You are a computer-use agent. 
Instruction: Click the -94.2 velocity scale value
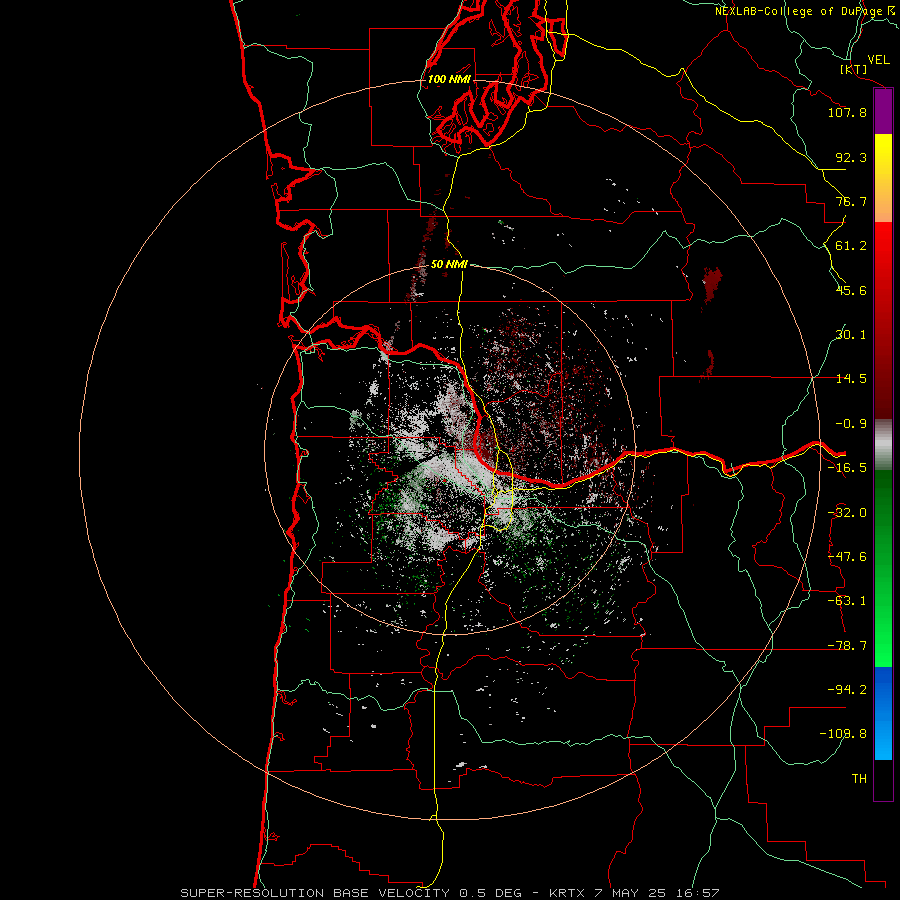click(x=847, y=690)
